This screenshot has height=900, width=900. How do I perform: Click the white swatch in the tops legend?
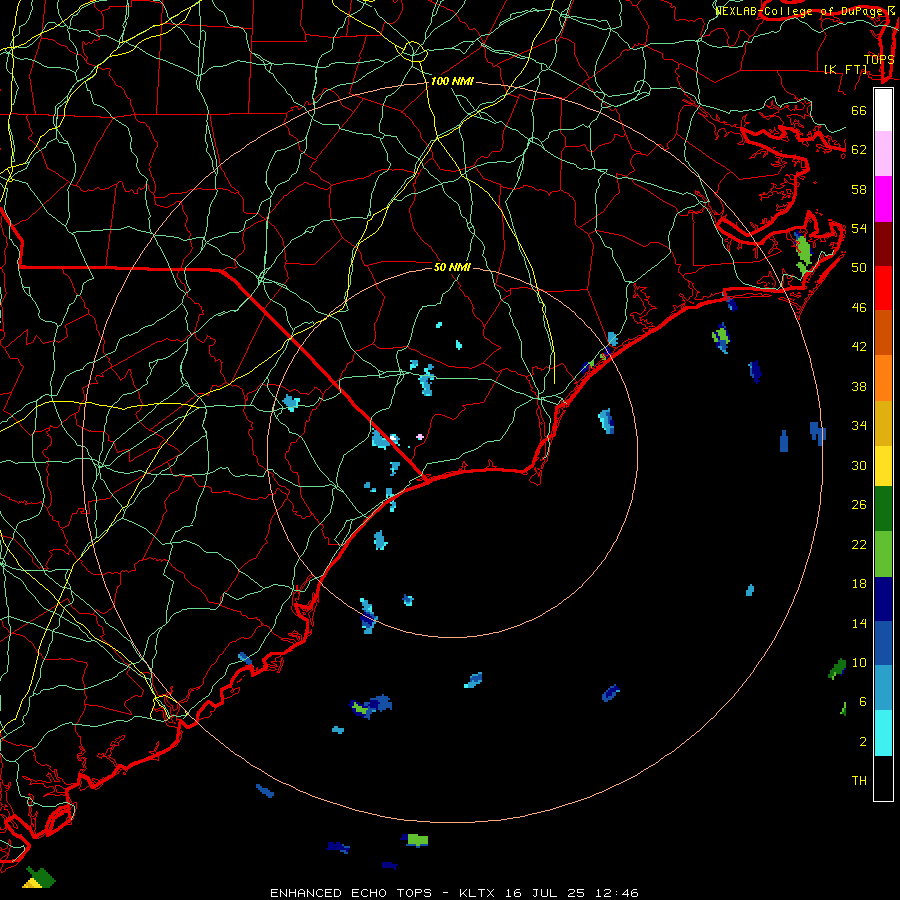883,110
